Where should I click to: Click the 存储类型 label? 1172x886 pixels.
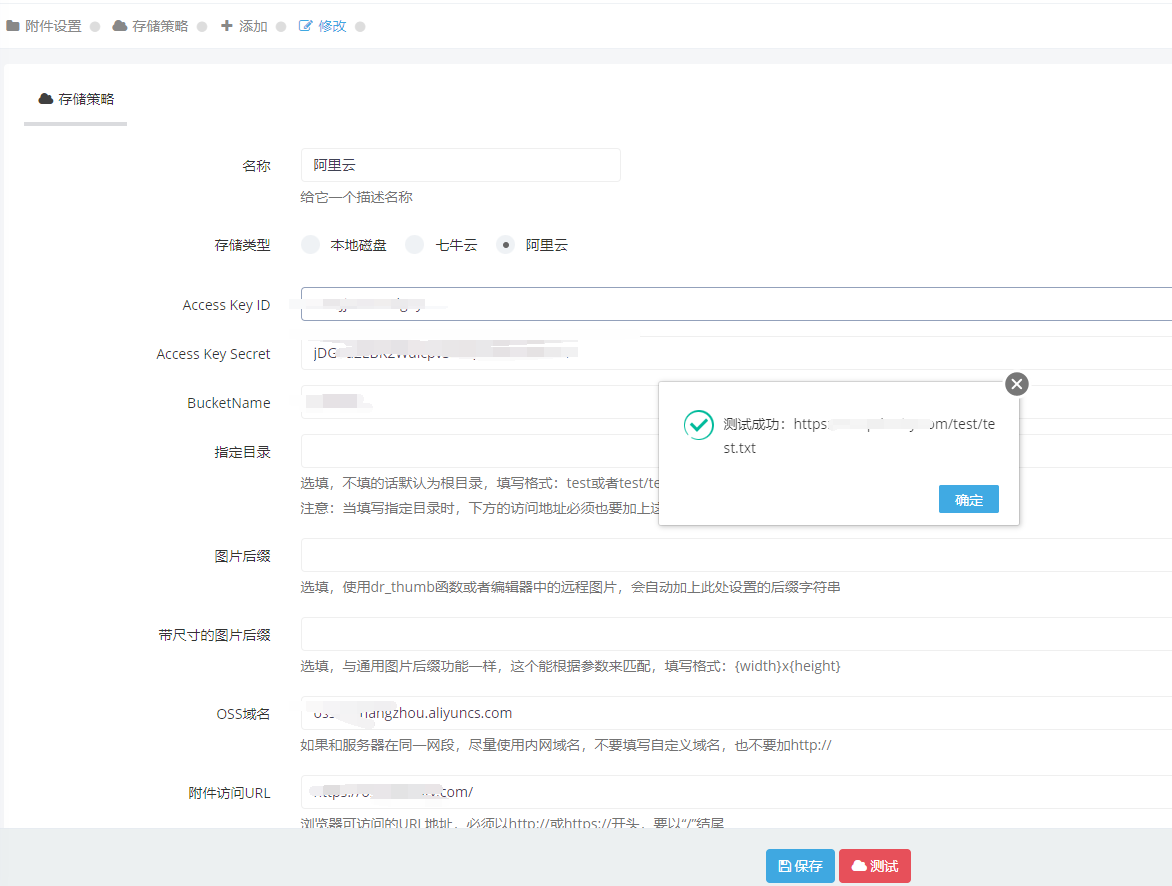[x=242, y=245]
